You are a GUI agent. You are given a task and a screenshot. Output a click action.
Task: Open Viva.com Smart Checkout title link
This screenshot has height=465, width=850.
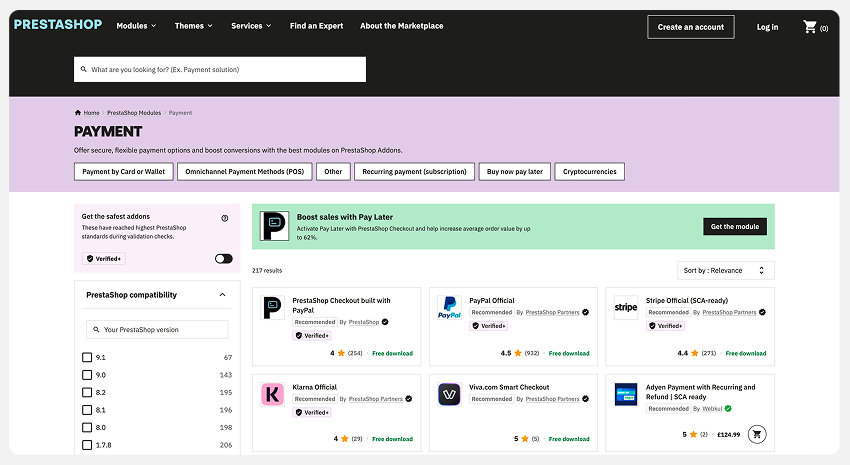coord(509,387)
